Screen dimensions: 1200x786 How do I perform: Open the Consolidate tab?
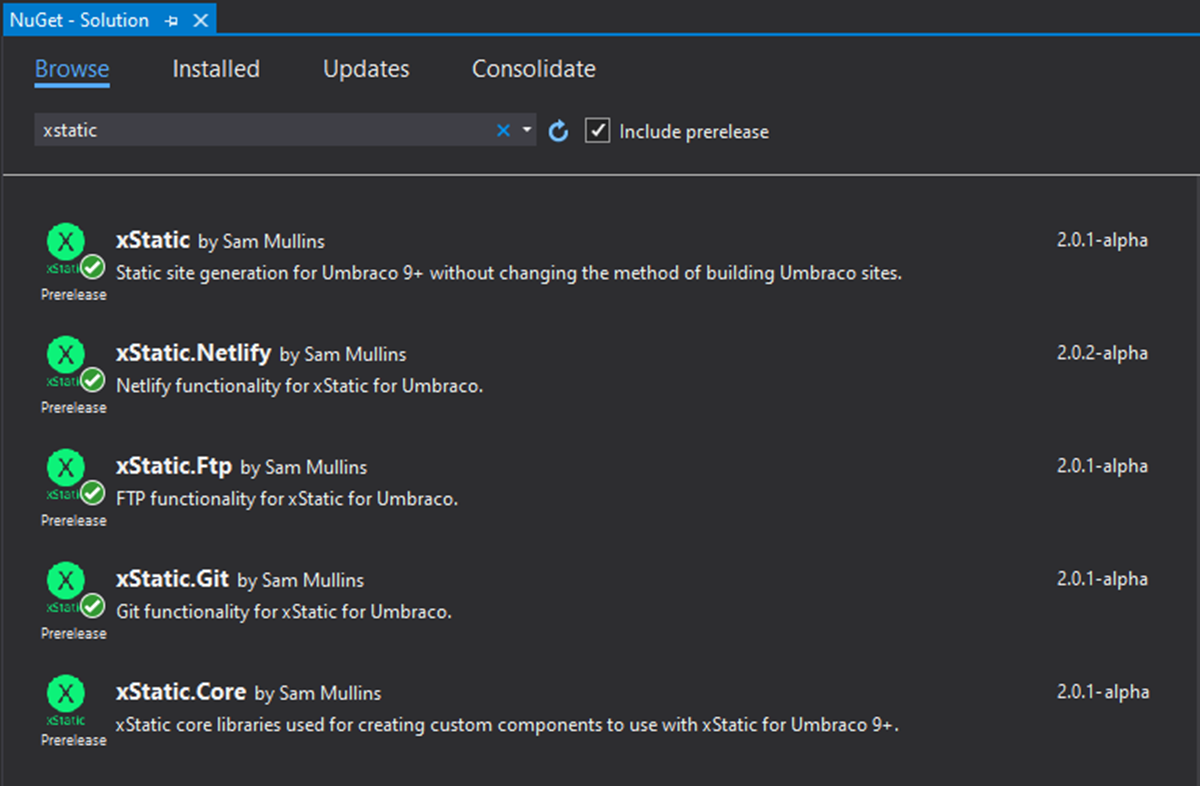coord(533,68)
